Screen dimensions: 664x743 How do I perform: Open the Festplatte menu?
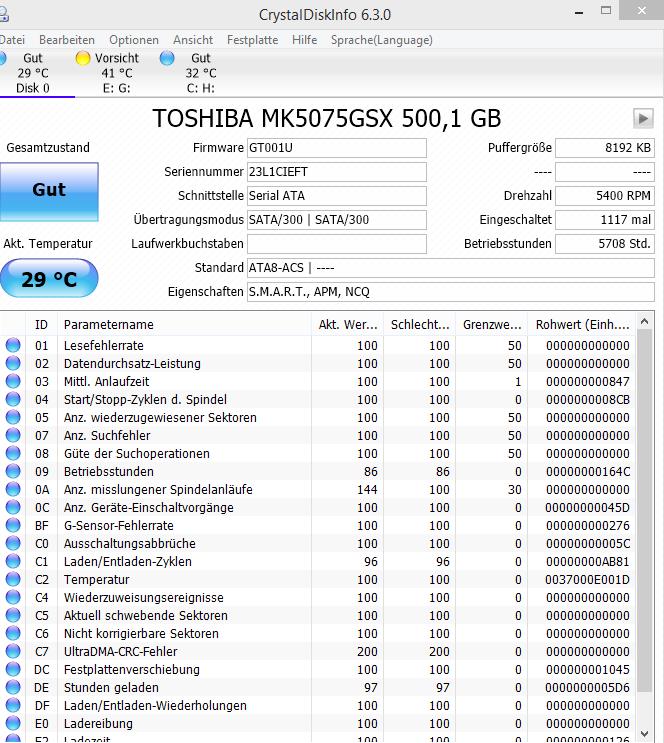pos(253,40)
